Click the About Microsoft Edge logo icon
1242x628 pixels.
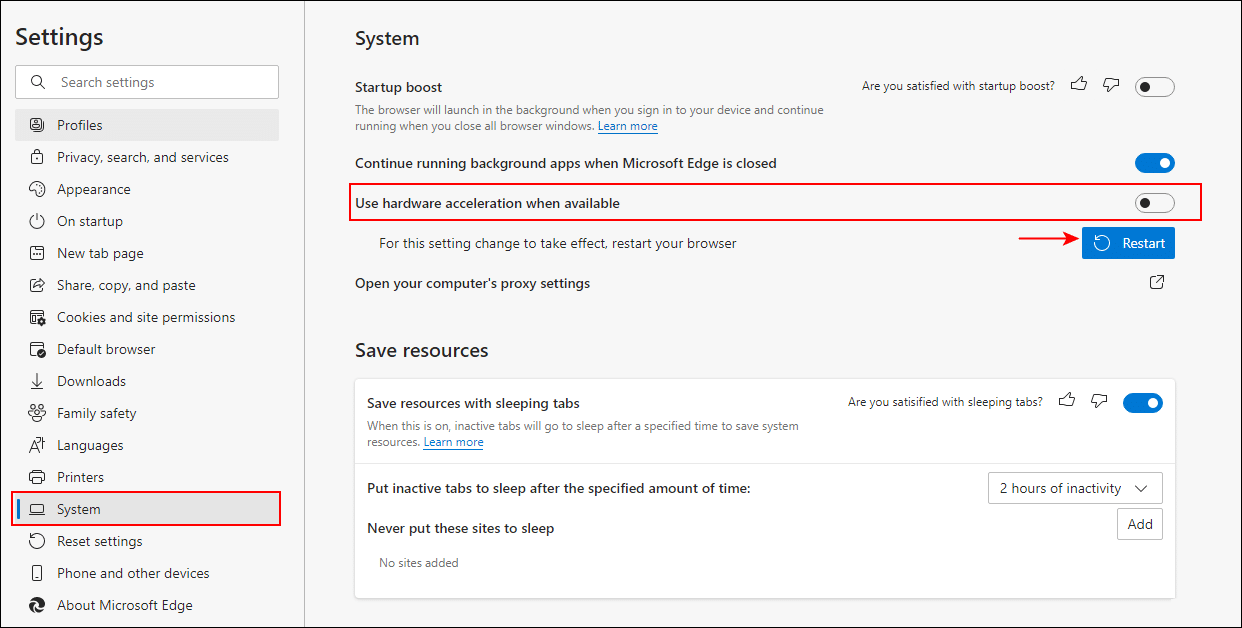(37, 605)
